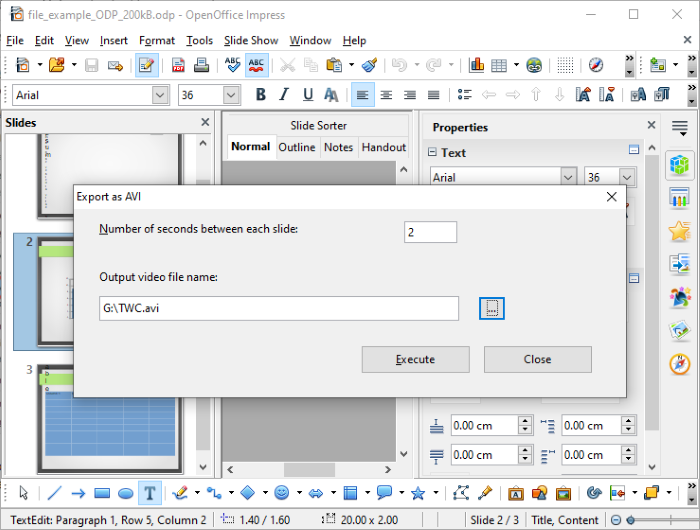Click Reduce Font size icon
The image size is (700, 530).
tap(606, 95)
